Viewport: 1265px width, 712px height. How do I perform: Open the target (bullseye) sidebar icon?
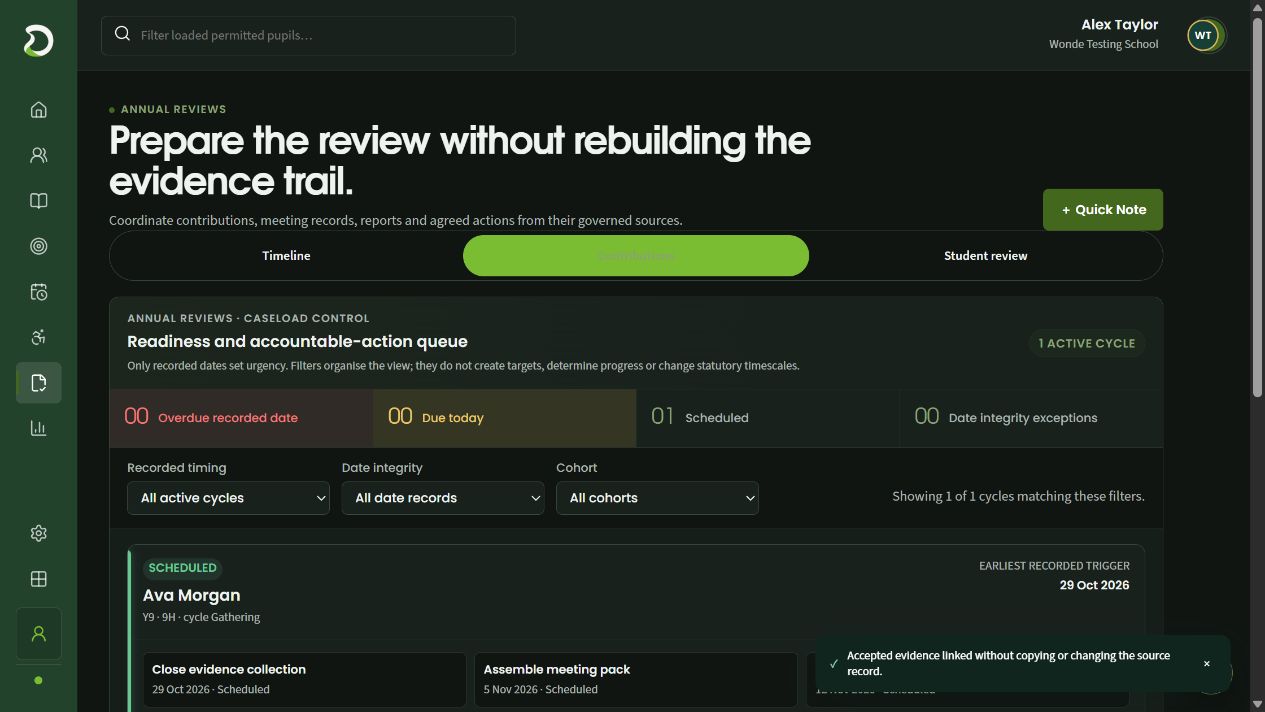point(38,246)
